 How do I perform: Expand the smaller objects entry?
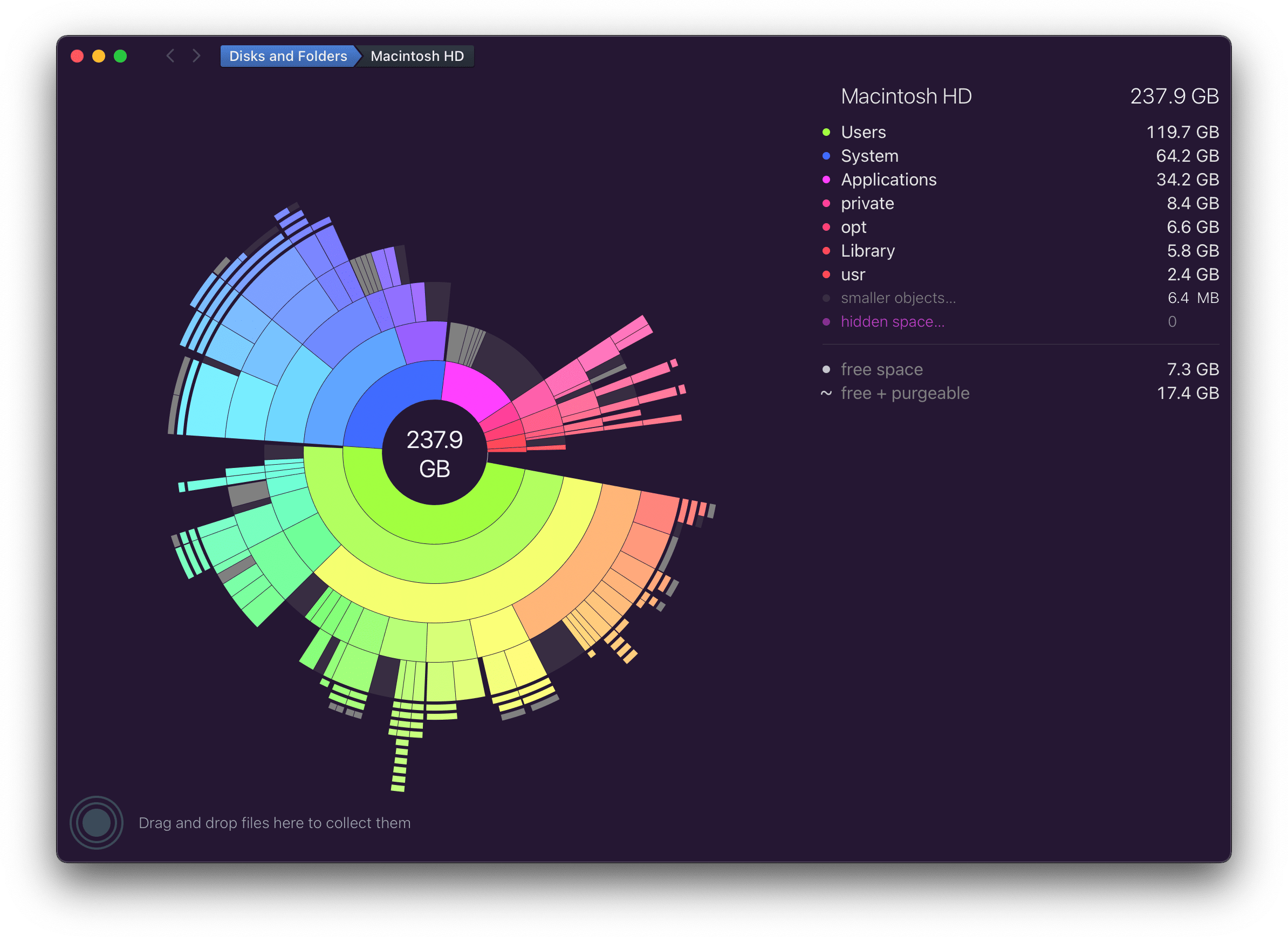tap(899, 298)
